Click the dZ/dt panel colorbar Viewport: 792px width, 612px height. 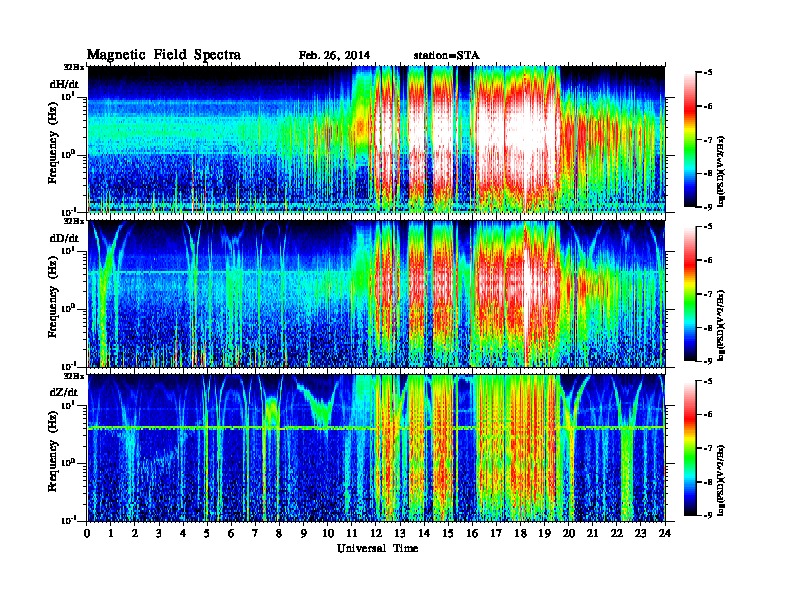tap(690, 448)
